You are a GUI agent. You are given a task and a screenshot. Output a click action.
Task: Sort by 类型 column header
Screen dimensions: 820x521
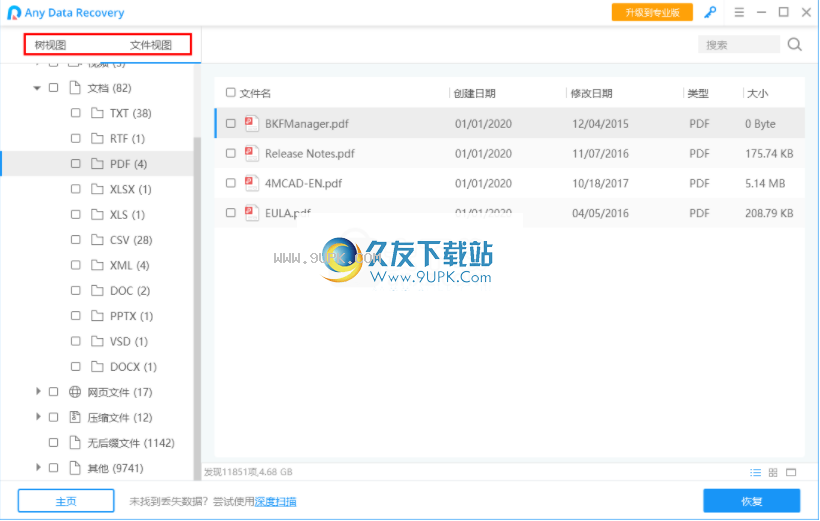(x=698, y=93)
